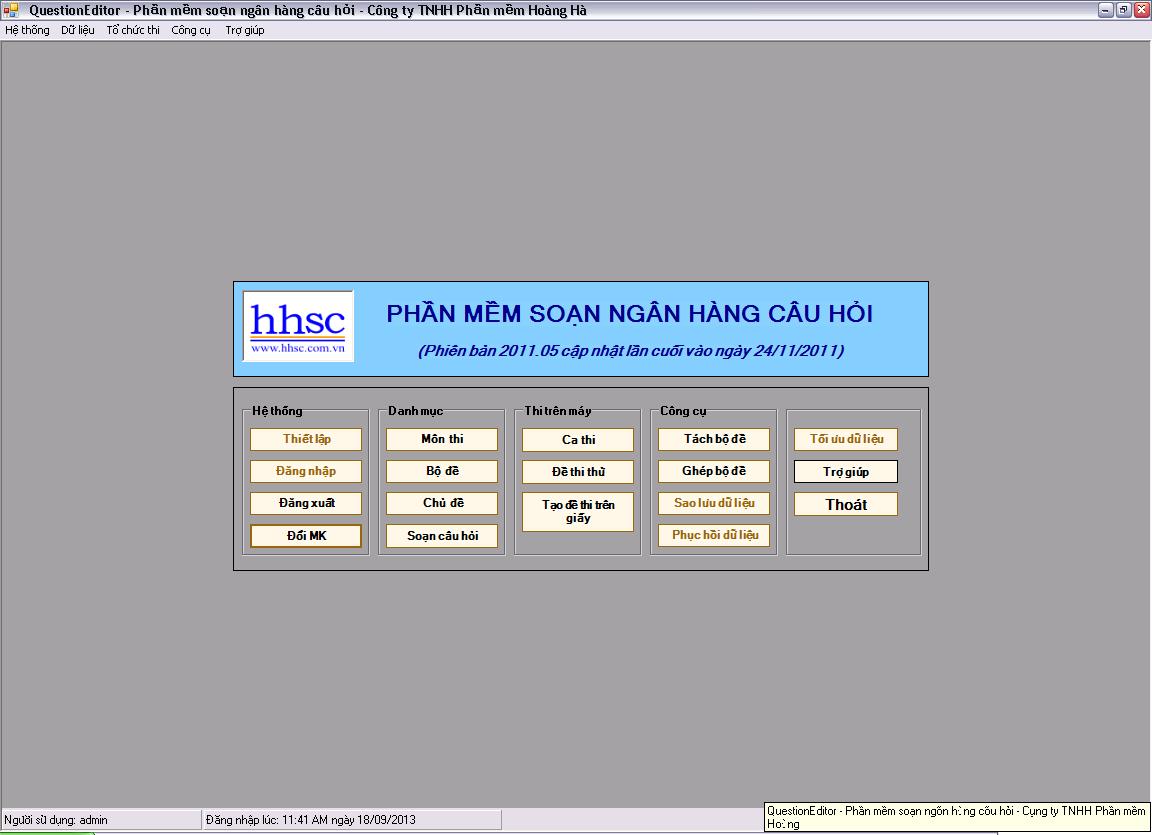Minimize the QuestionEditor window
This screenshot has height=835, width=1152.
[1106, 10]
